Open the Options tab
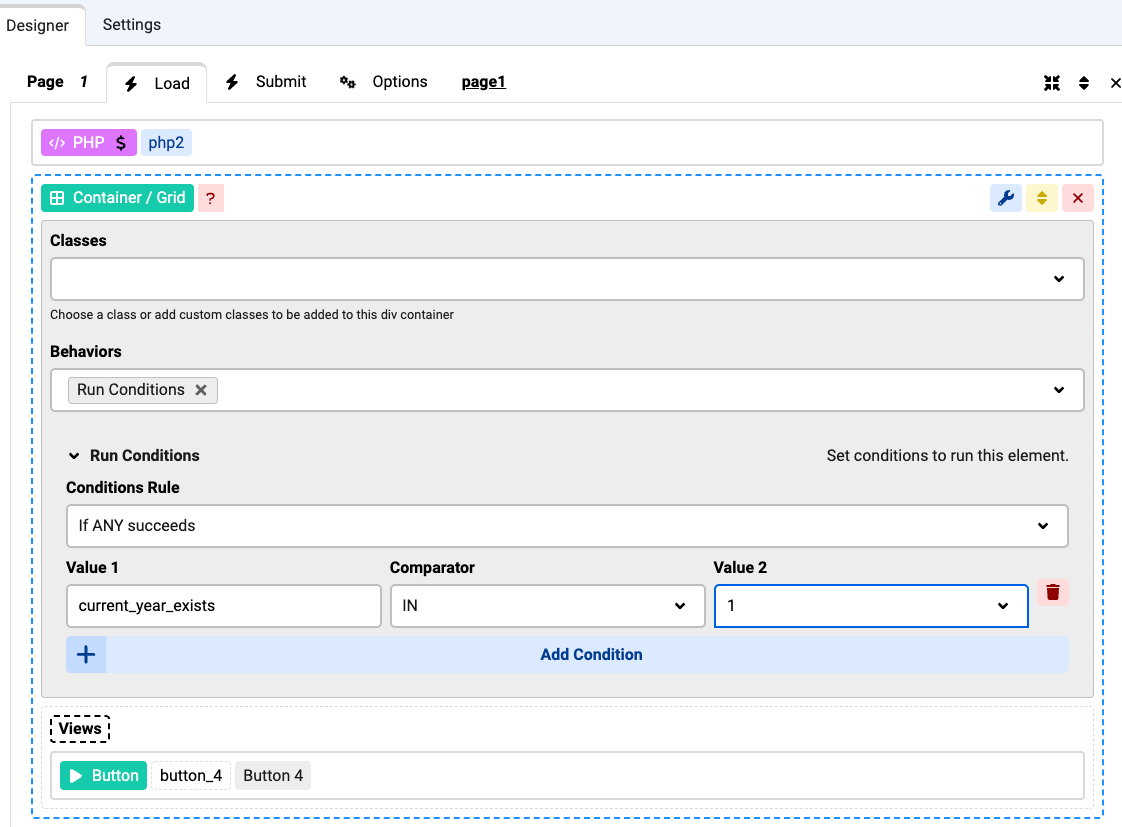 click(384, 82)
